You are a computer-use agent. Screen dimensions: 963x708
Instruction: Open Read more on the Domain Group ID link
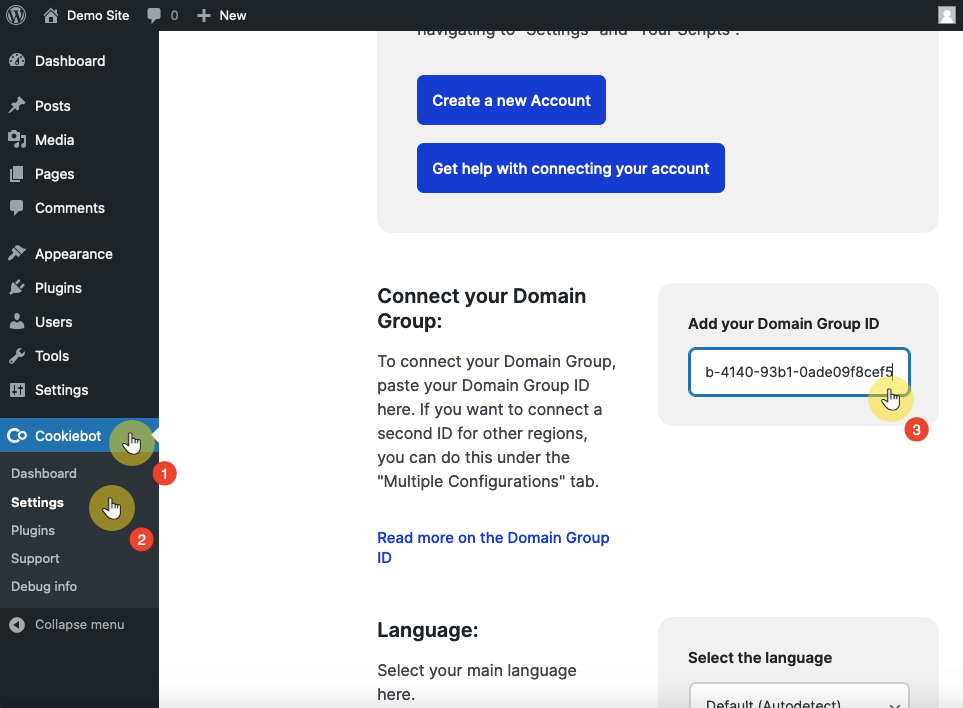click(493, 547)
